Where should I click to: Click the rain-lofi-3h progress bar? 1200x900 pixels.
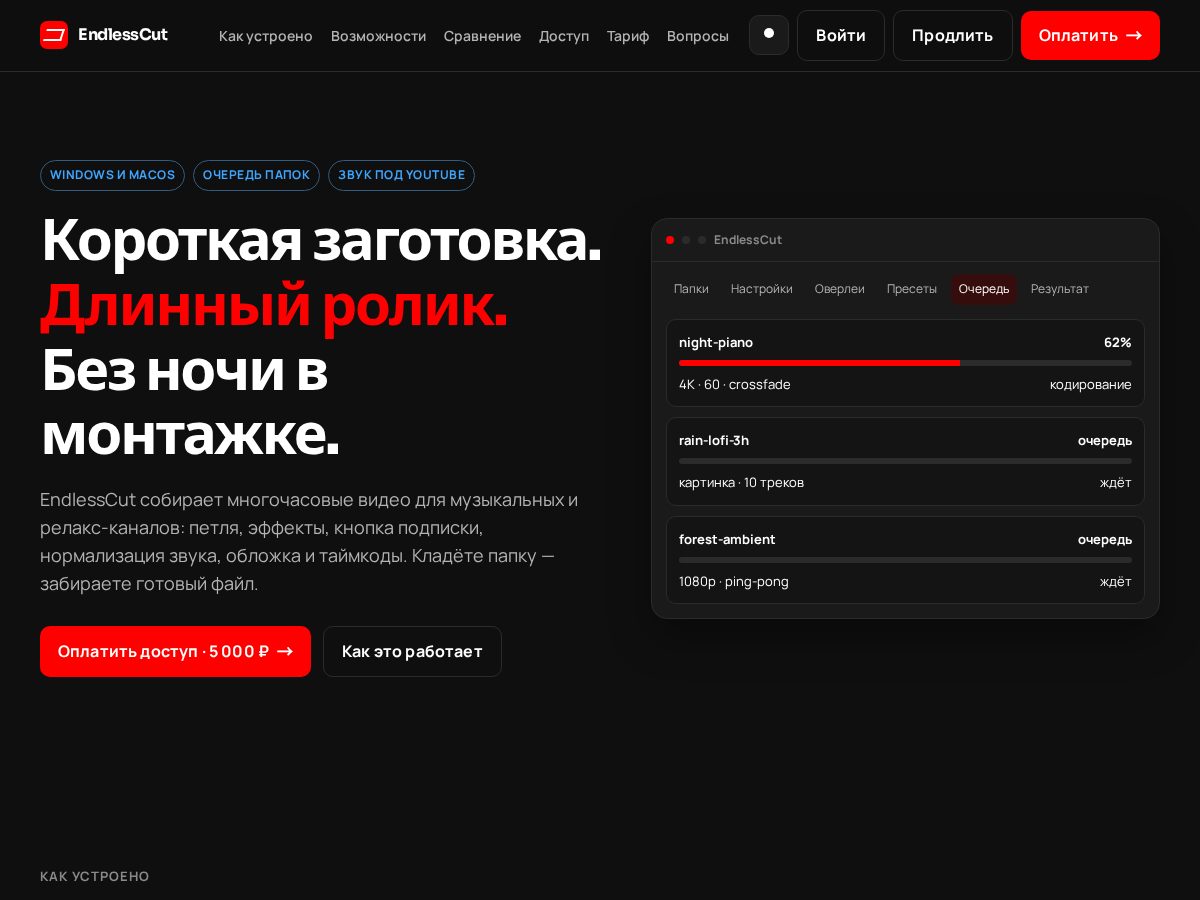[905, 461]
